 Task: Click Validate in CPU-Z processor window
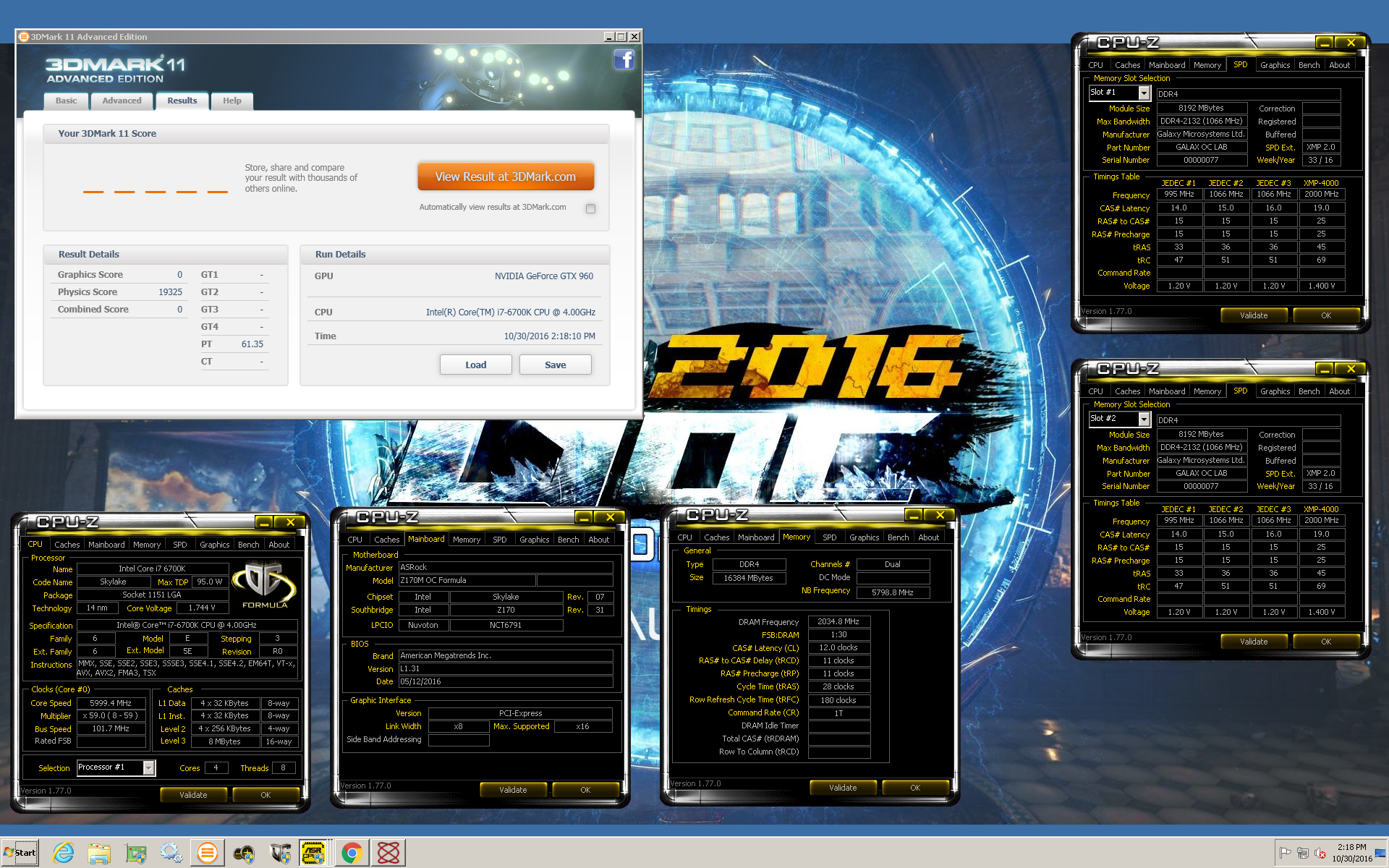(193, 795)
